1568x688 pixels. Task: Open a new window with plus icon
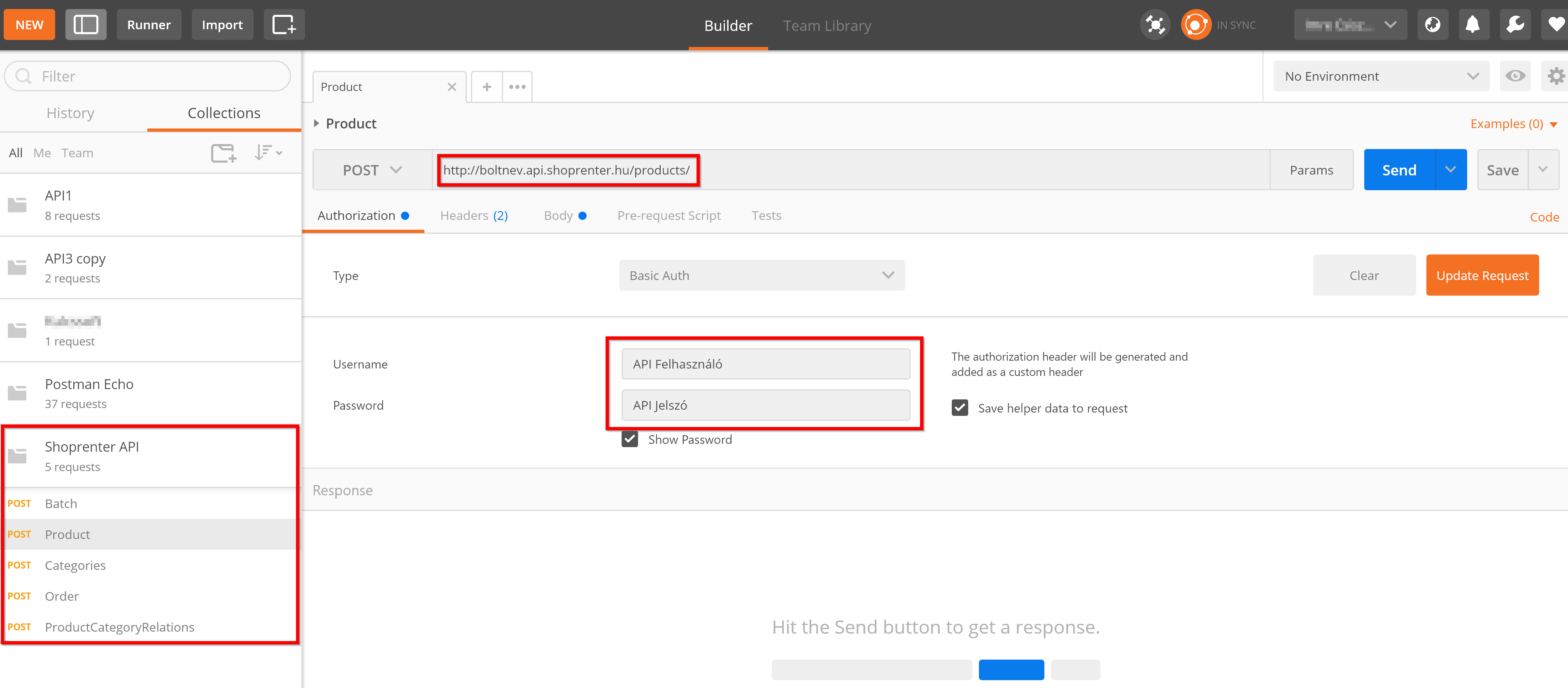pos(284,25)
